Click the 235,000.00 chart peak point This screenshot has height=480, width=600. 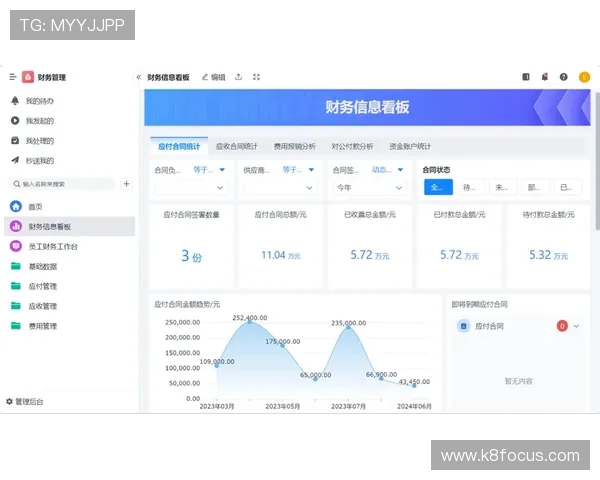(348, 327)
